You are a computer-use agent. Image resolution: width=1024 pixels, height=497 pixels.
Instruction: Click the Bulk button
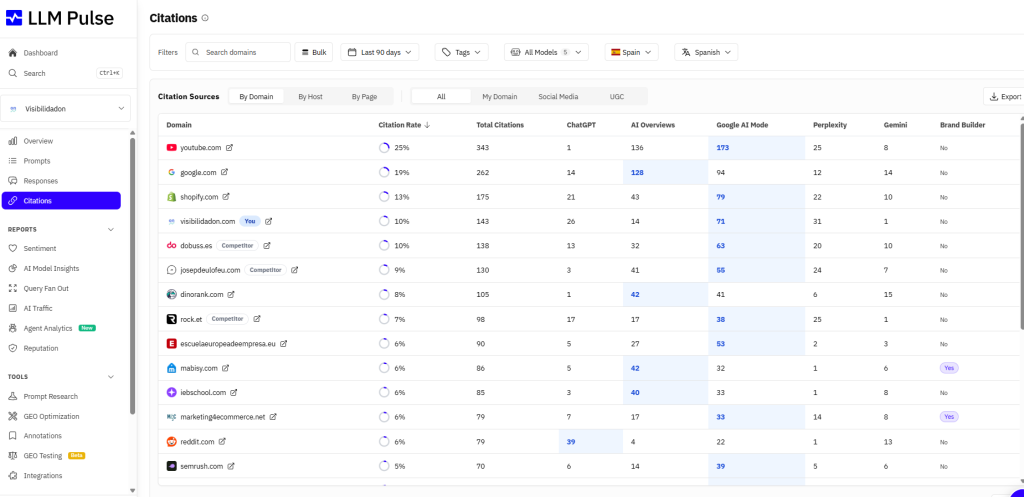[x=313, y=52]
